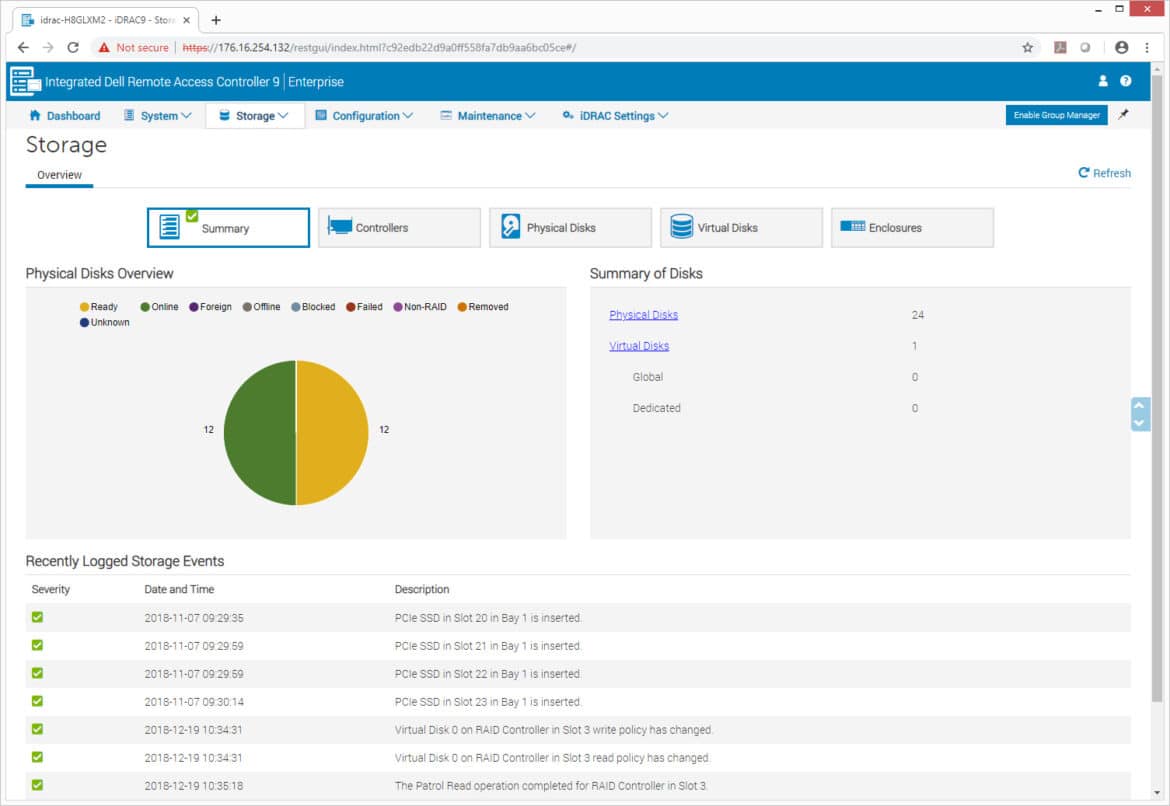
Task: Go forward in browser history
Action: [48, 48]
